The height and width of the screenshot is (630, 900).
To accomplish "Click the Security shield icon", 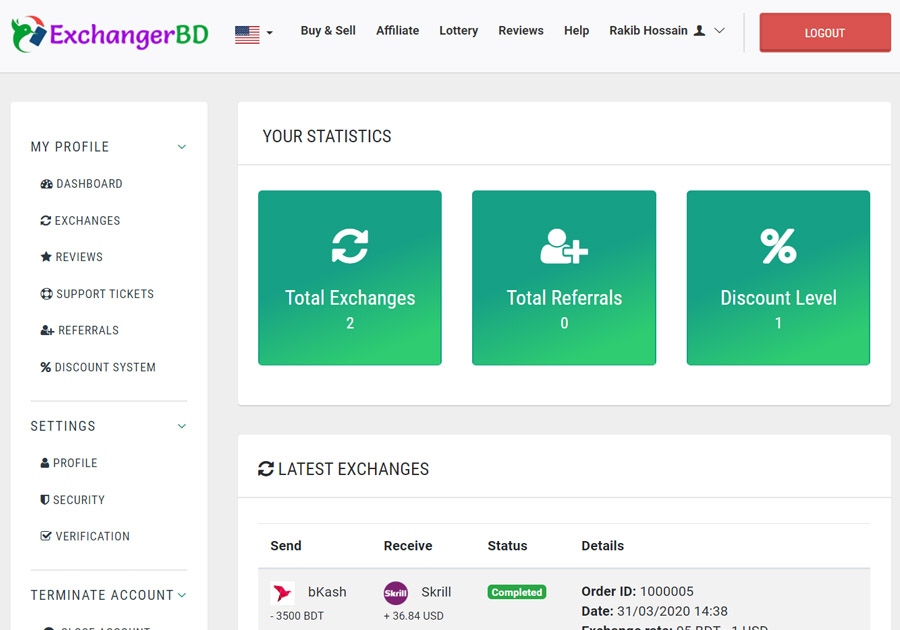I will tap(45, 500).
